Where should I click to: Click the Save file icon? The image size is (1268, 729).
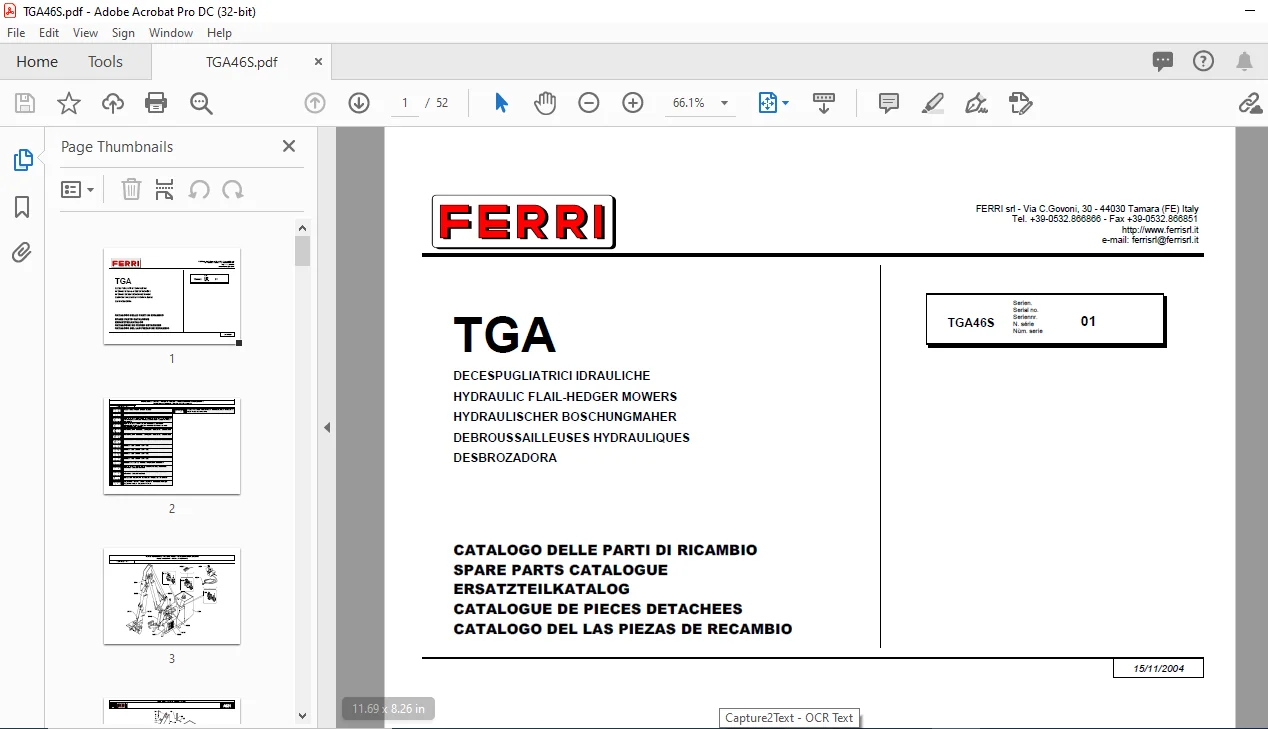[x=25, y=103]
